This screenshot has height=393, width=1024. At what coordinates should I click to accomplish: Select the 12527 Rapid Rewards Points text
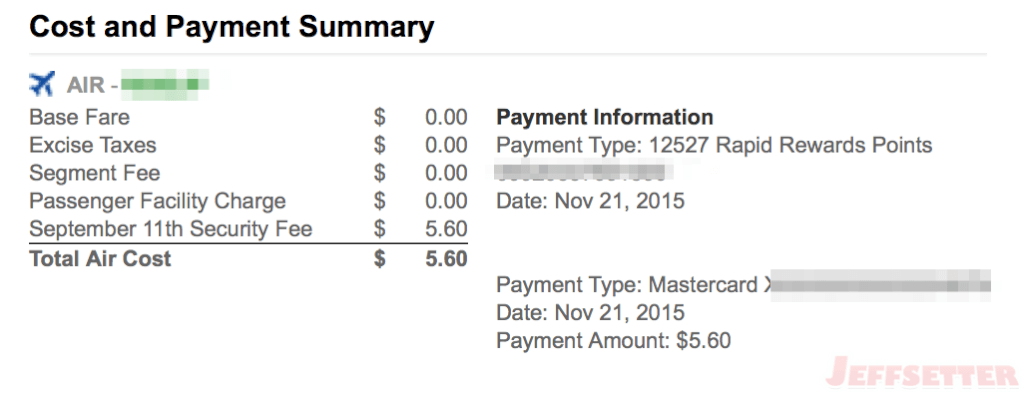tap(790, 145)
